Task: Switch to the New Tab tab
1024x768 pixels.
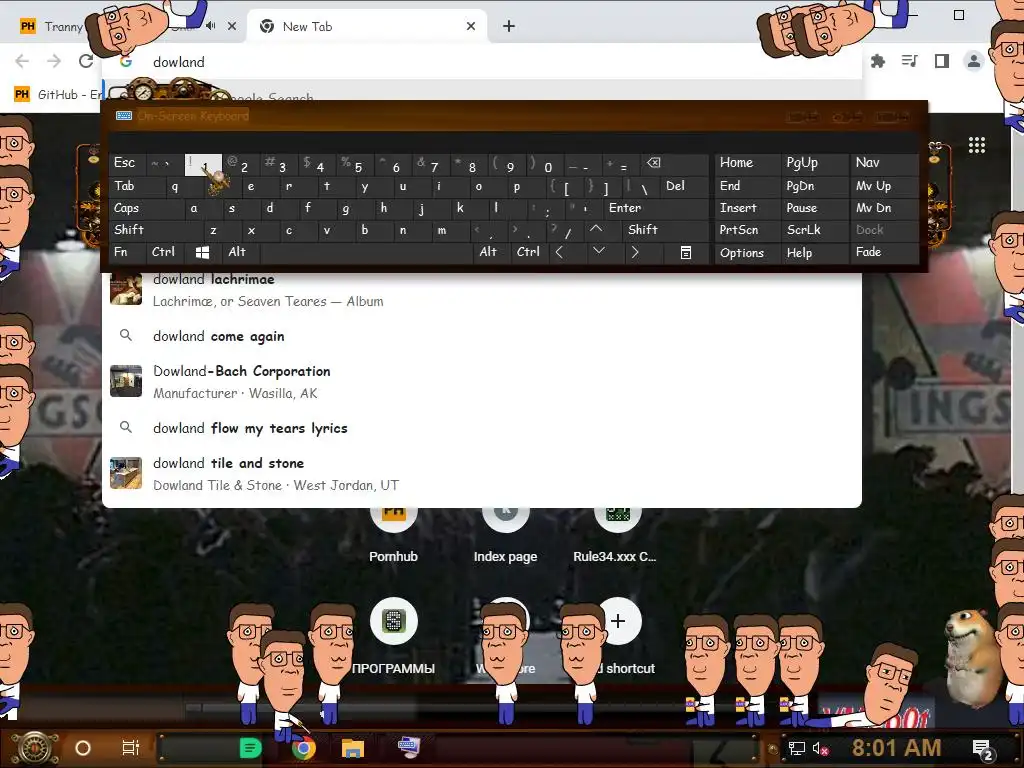Action: coord(366,26)
